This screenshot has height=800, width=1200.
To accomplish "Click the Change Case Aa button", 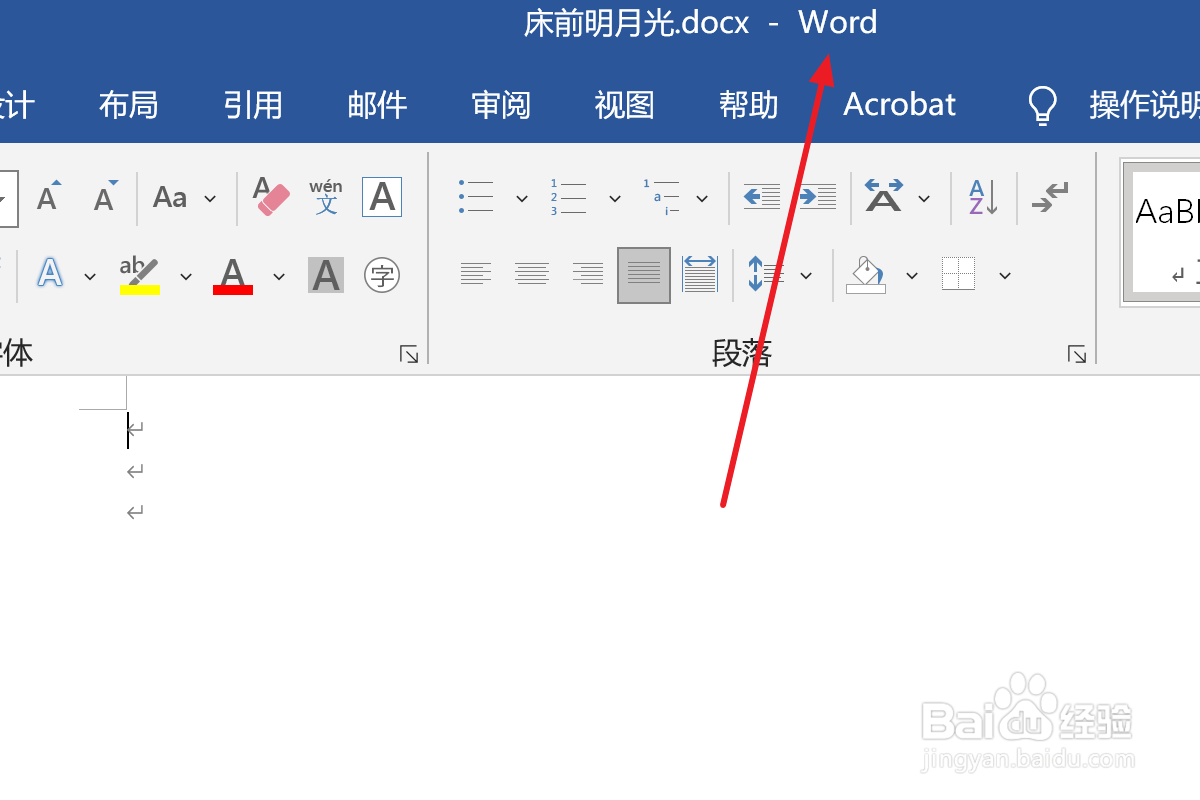I will pyautogui.click(x=170, y=197).
